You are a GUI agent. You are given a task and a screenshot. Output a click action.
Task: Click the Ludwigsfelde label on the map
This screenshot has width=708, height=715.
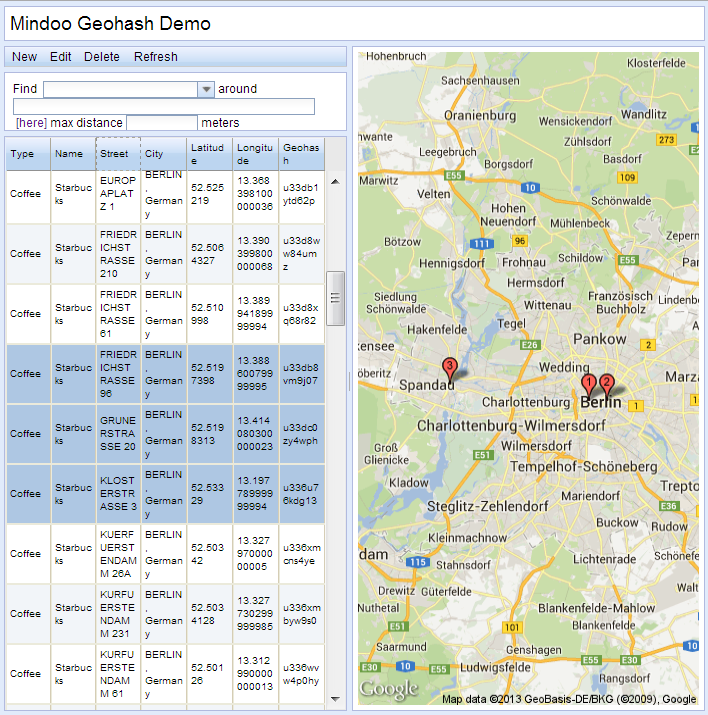coord(496,668)
